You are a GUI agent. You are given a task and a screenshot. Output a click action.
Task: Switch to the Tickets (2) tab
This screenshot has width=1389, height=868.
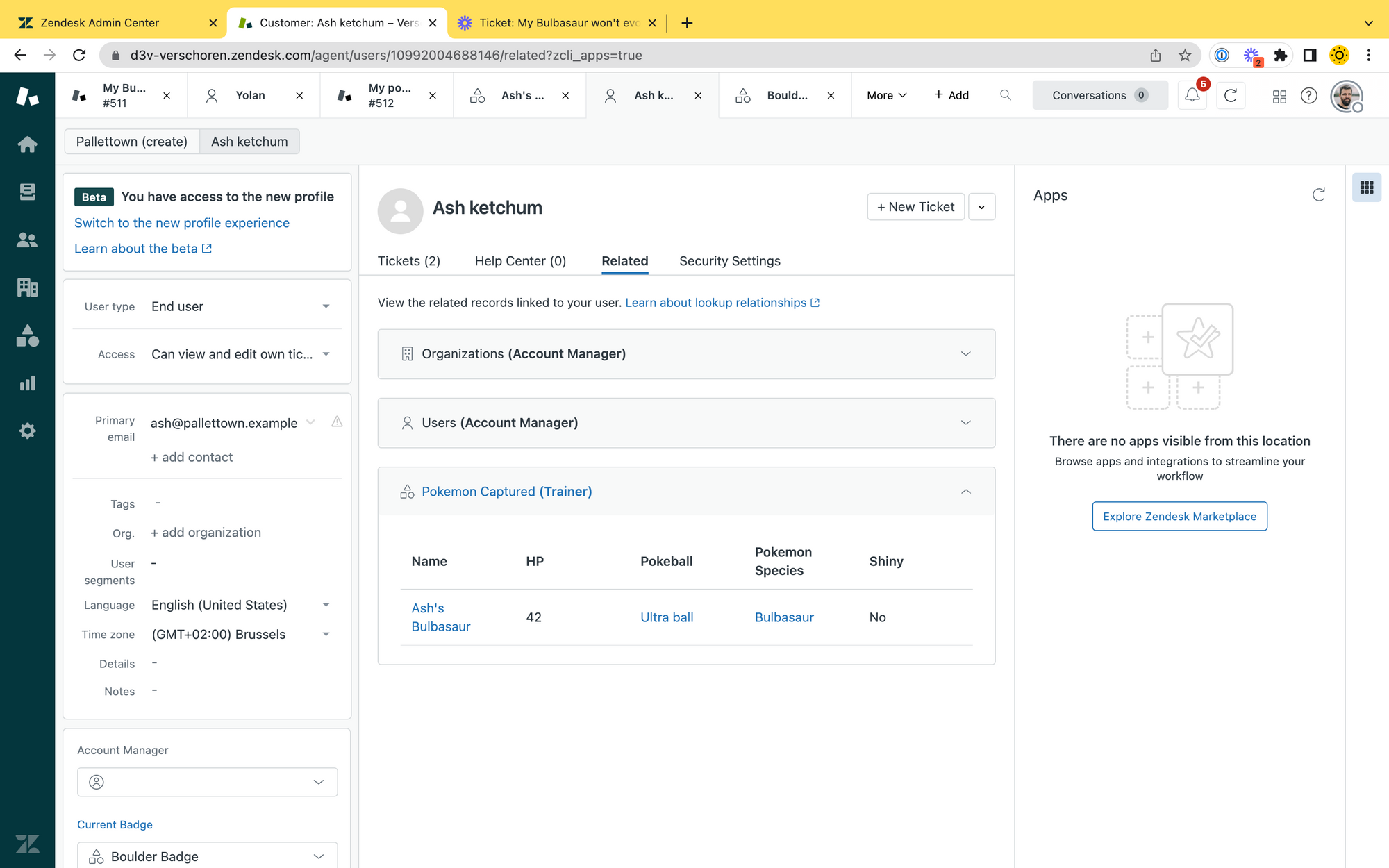click(408, 261)
